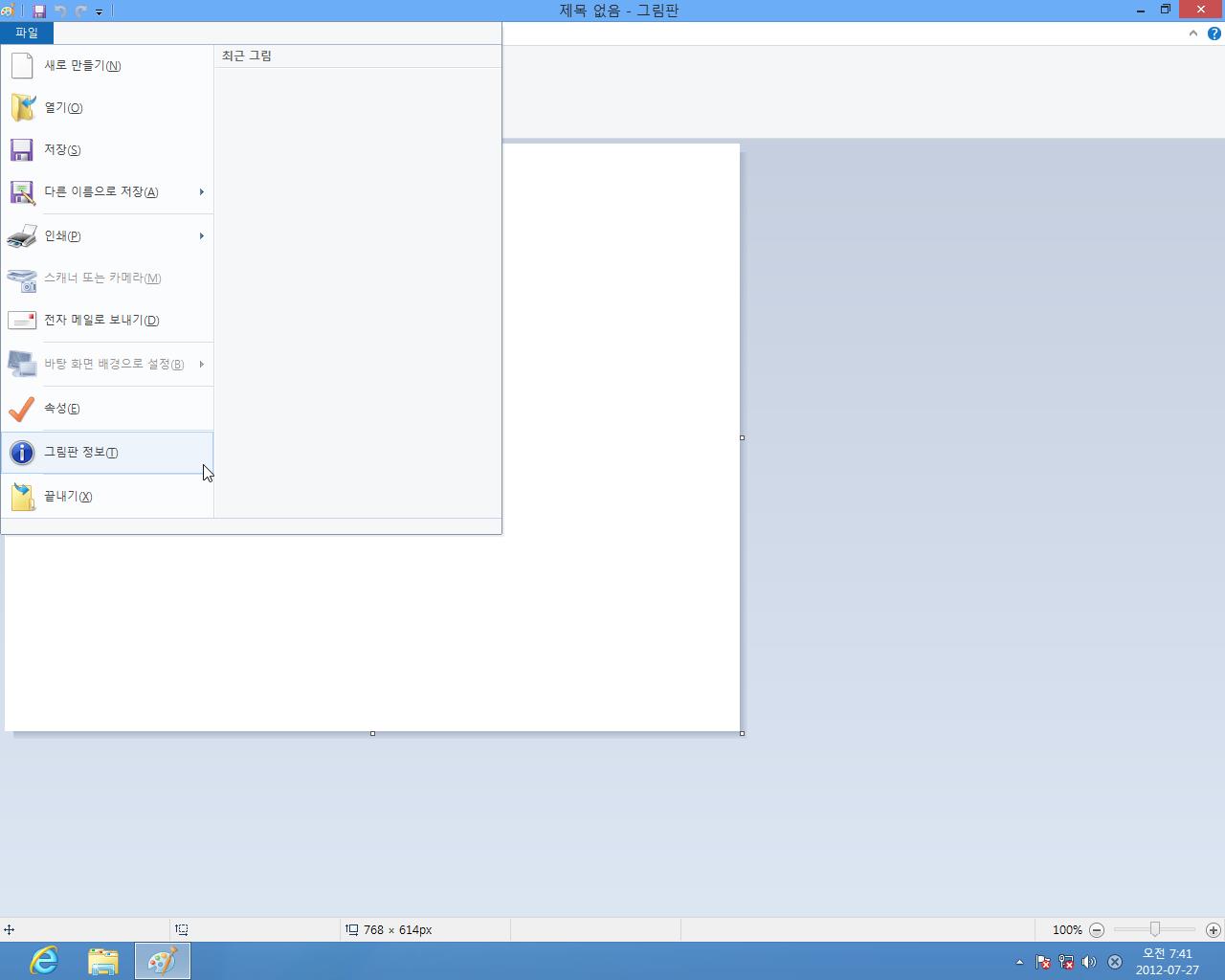1225x980 pixels.
Task: Restore down the Paint window
Action: 1166,11
